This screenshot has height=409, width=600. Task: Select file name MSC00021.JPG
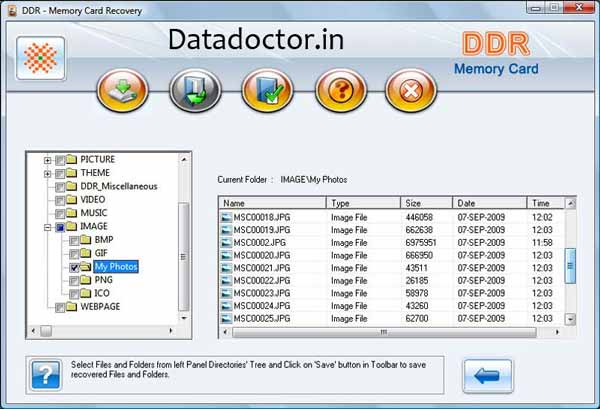(262, 268)
